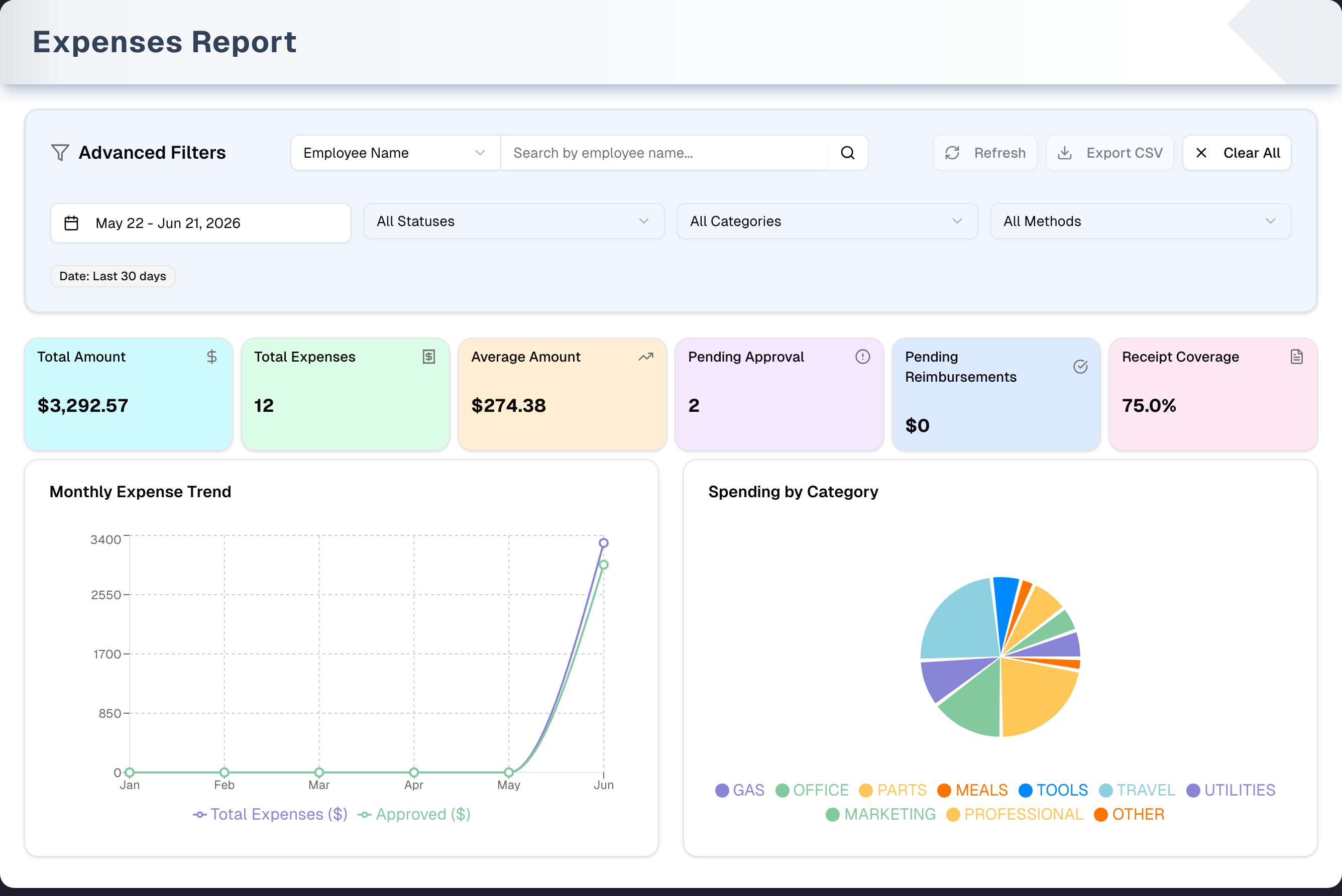Image resolution: width=1342 pixels, height=896 pixels.
Task: Click the May data point on the trend chart
Action: click(508, 772)
